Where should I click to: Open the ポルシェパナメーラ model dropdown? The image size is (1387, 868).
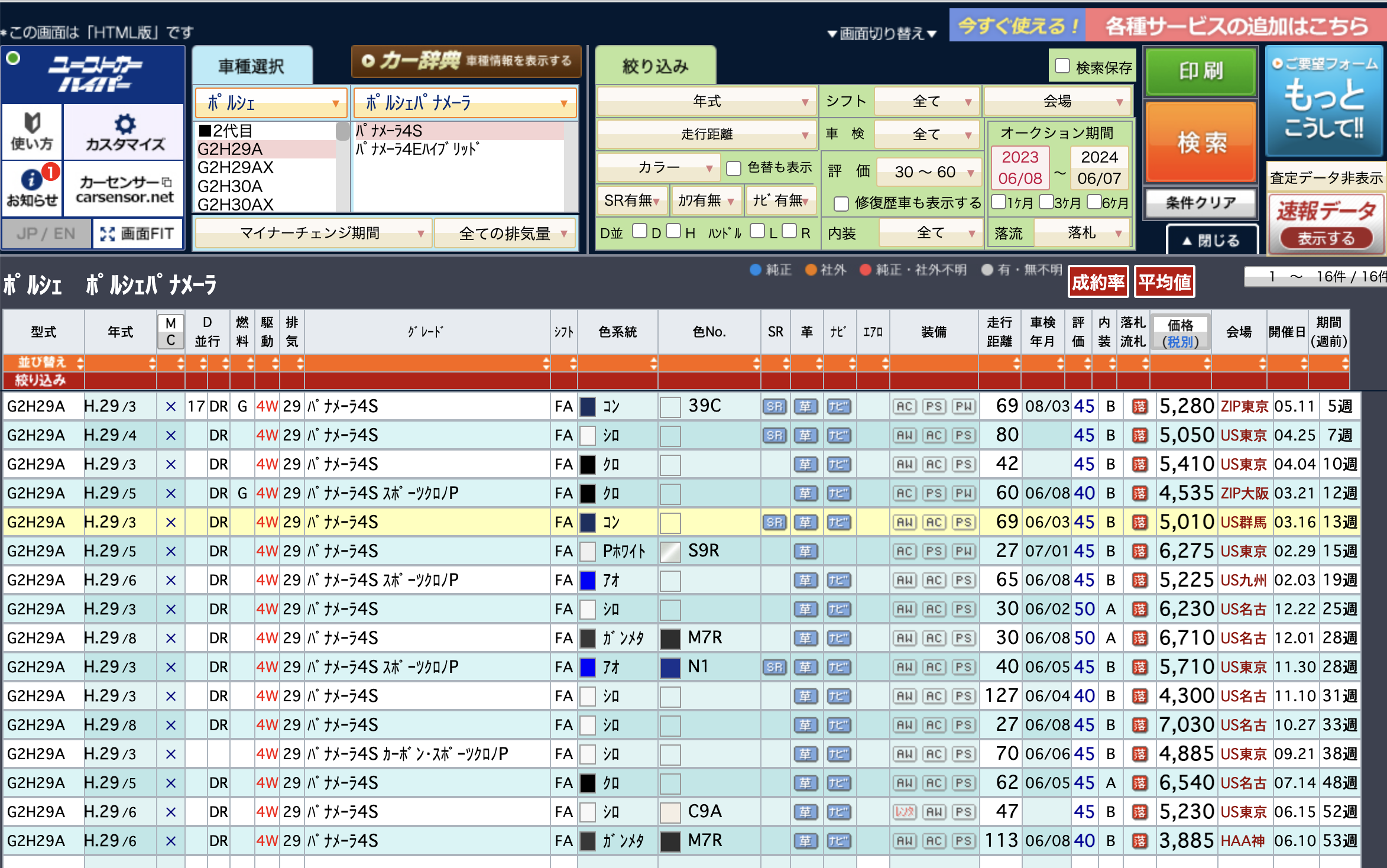pos(465,103)
